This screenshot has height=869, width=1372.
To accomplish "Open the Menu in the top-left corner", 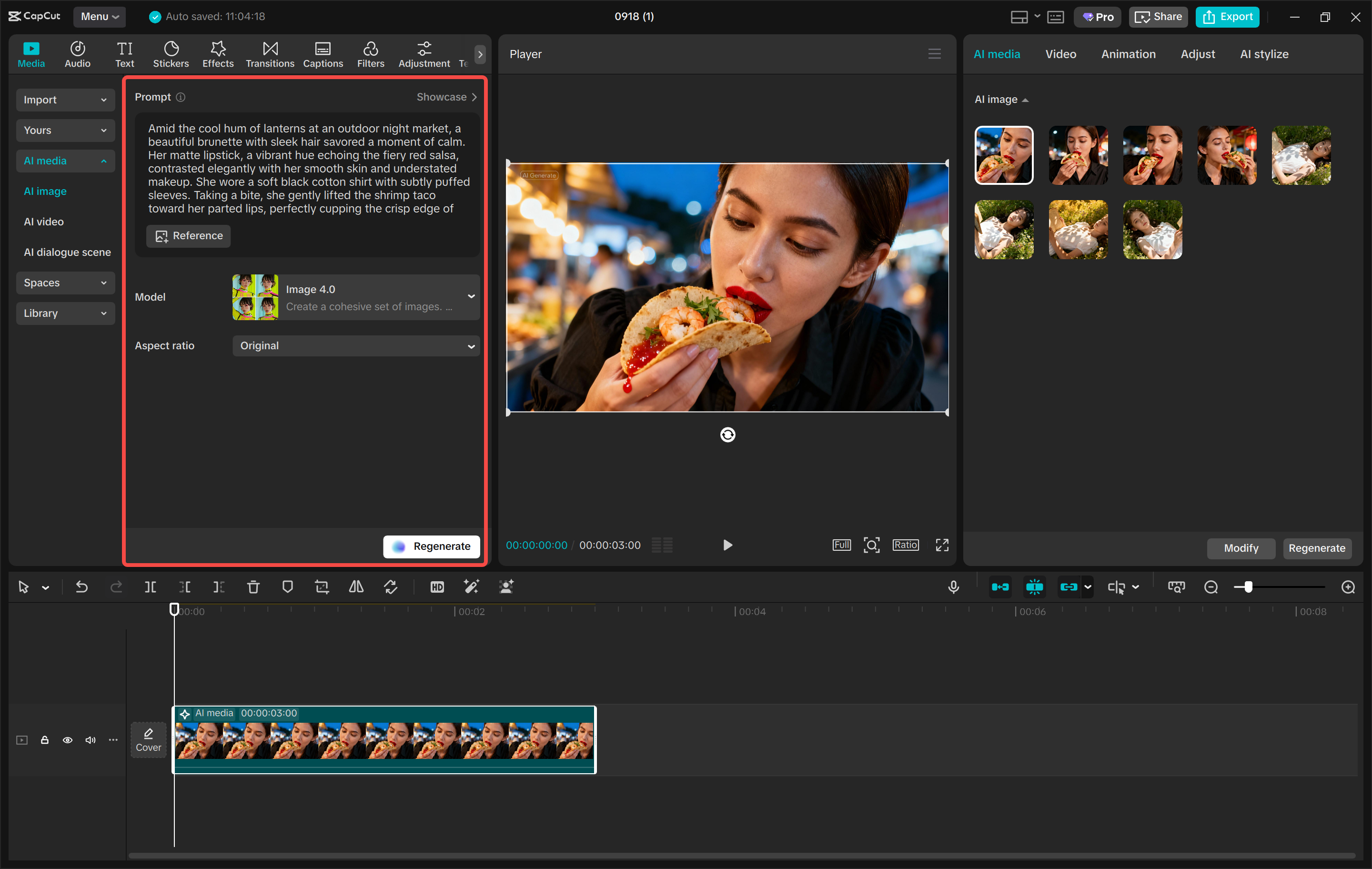I will [99, 17].
